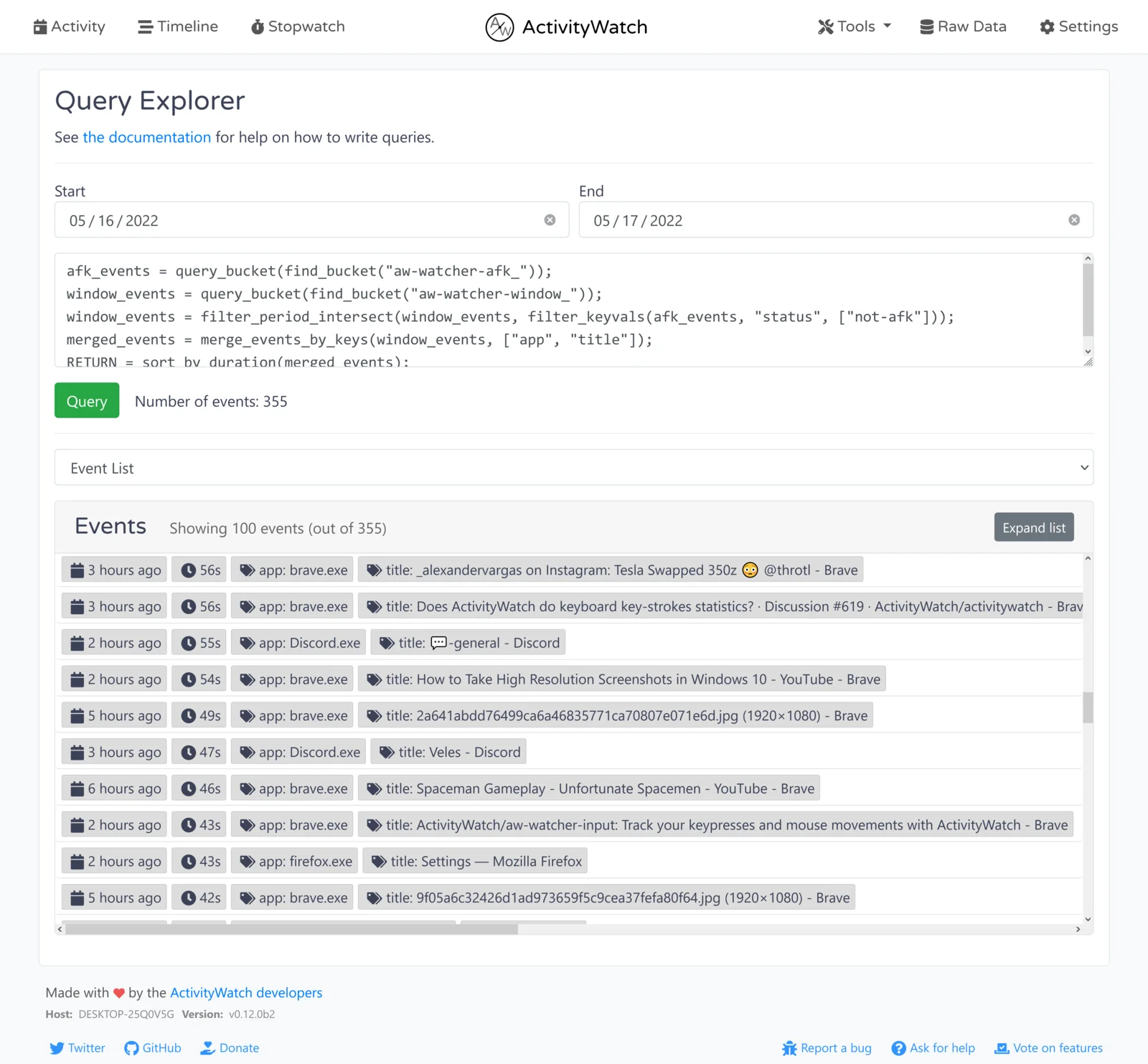Click tag icon beside app: firefox.exe
This screenshot has width=1148, height=1064.
point(248,862)
